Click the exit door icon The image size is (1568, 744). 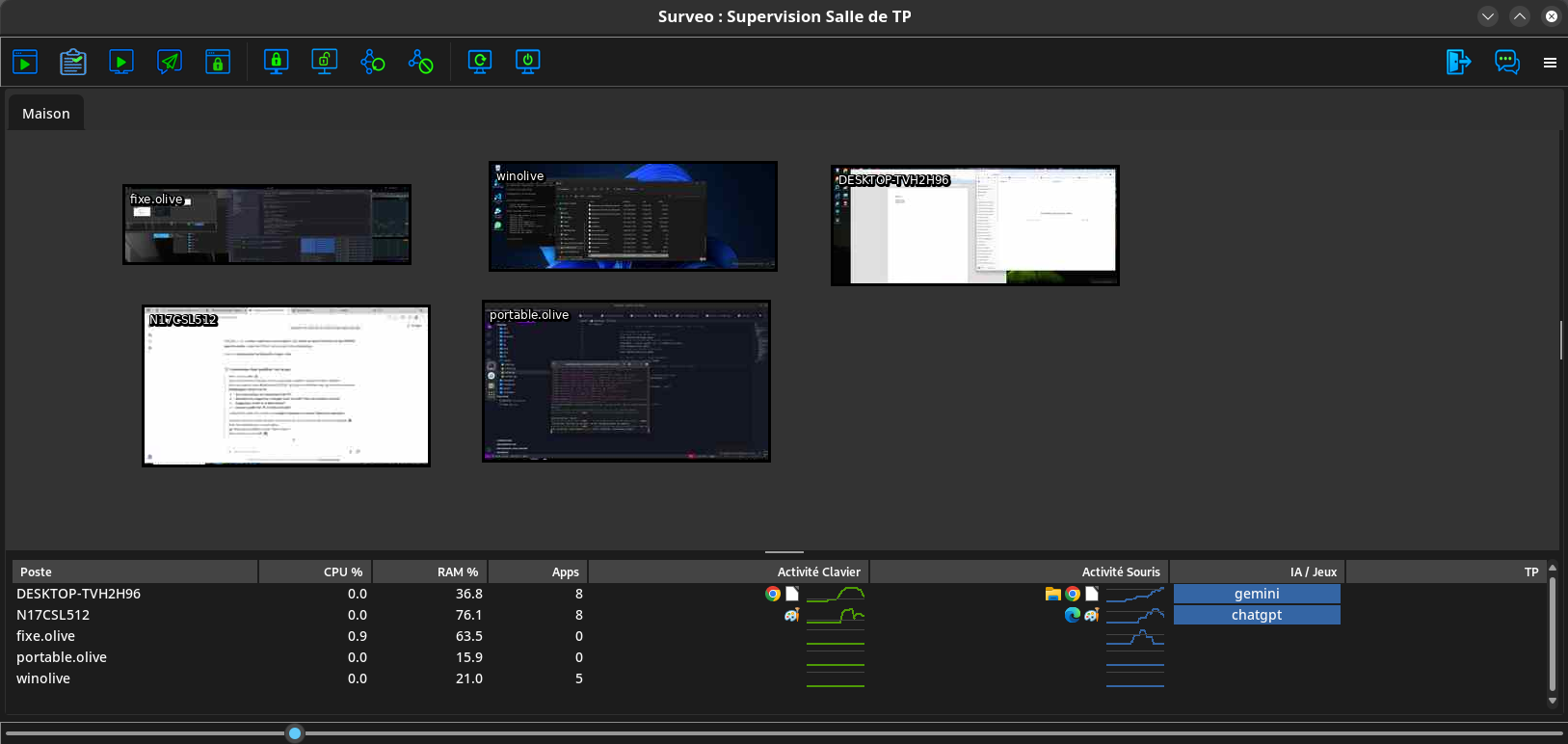1458,63
